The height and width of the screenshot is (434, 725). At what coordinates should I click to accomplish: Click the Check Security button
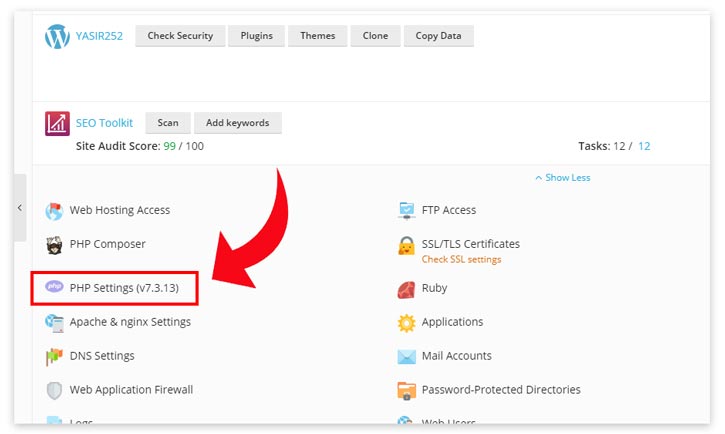(x=180, y=36)
